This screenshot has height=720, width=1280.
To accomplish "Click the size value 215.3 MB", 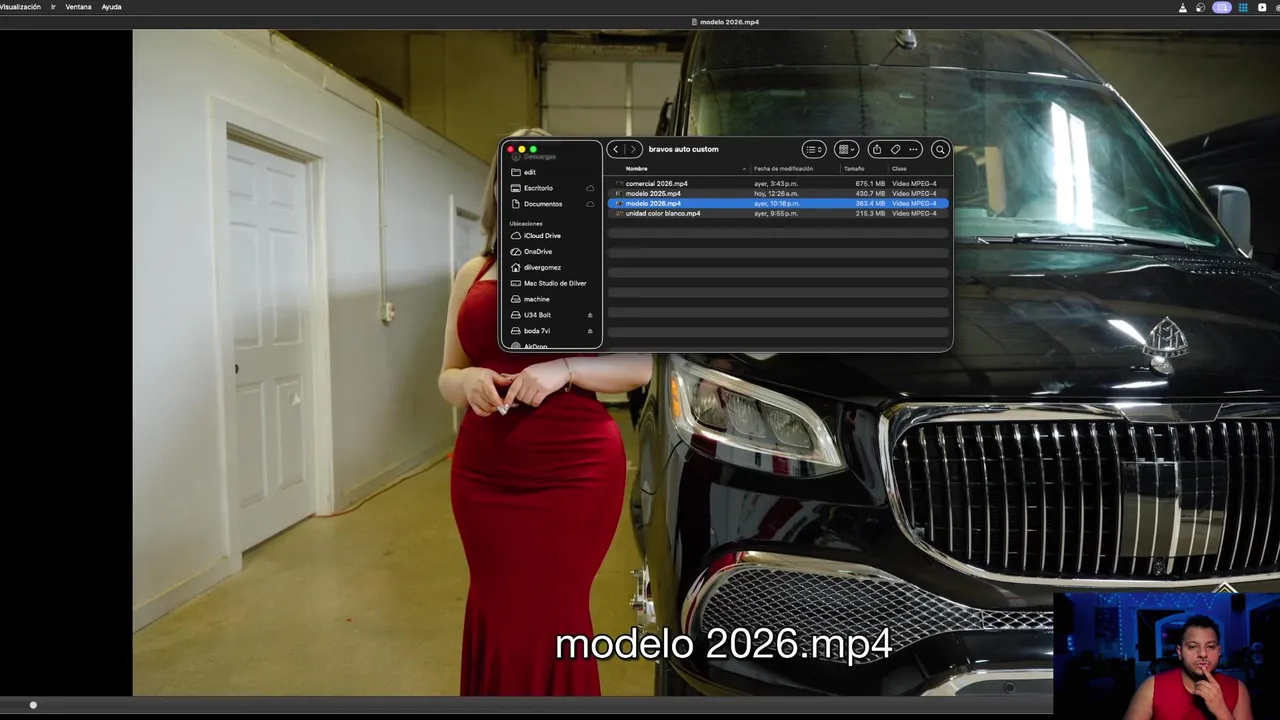I will pyautogui.click(x=870, y=213).
